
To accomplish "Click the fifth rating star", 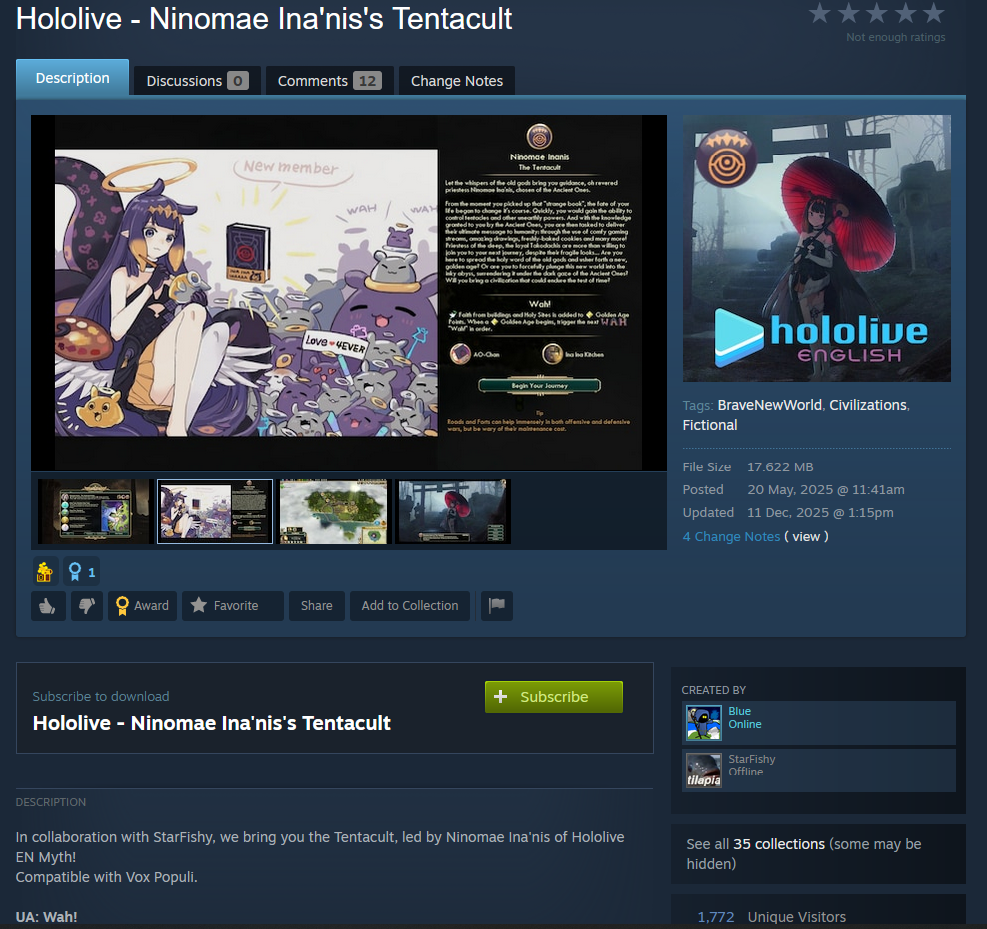I will pyautogui.click(x=933, y=13).
